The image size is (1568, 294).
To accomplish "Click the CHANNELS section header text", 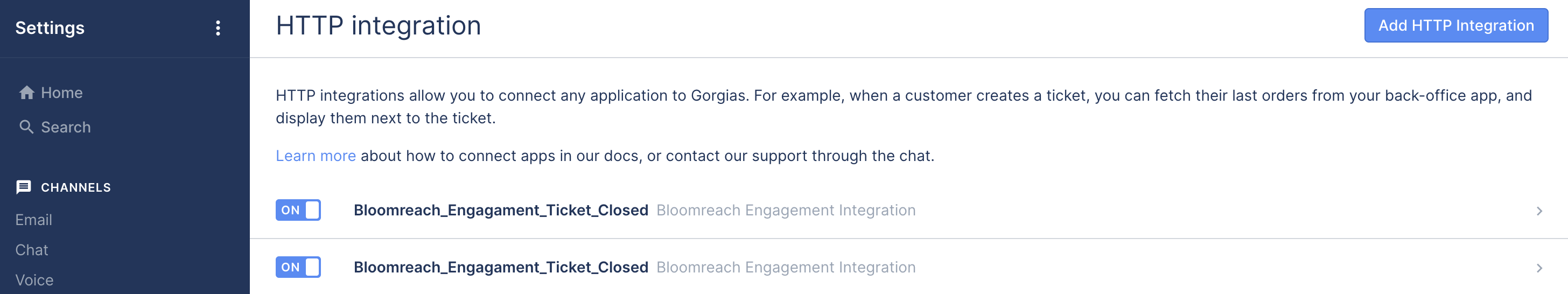I will click(x=75, y=187).
